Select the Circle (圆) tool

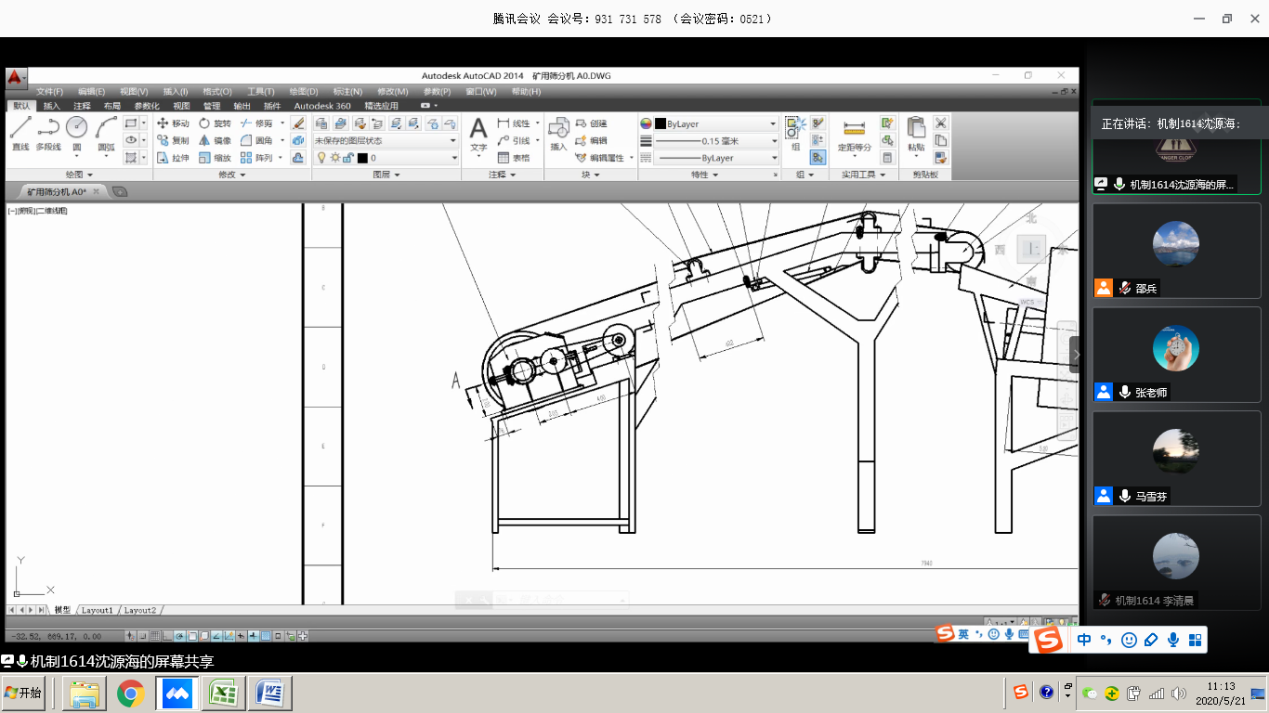76,133
